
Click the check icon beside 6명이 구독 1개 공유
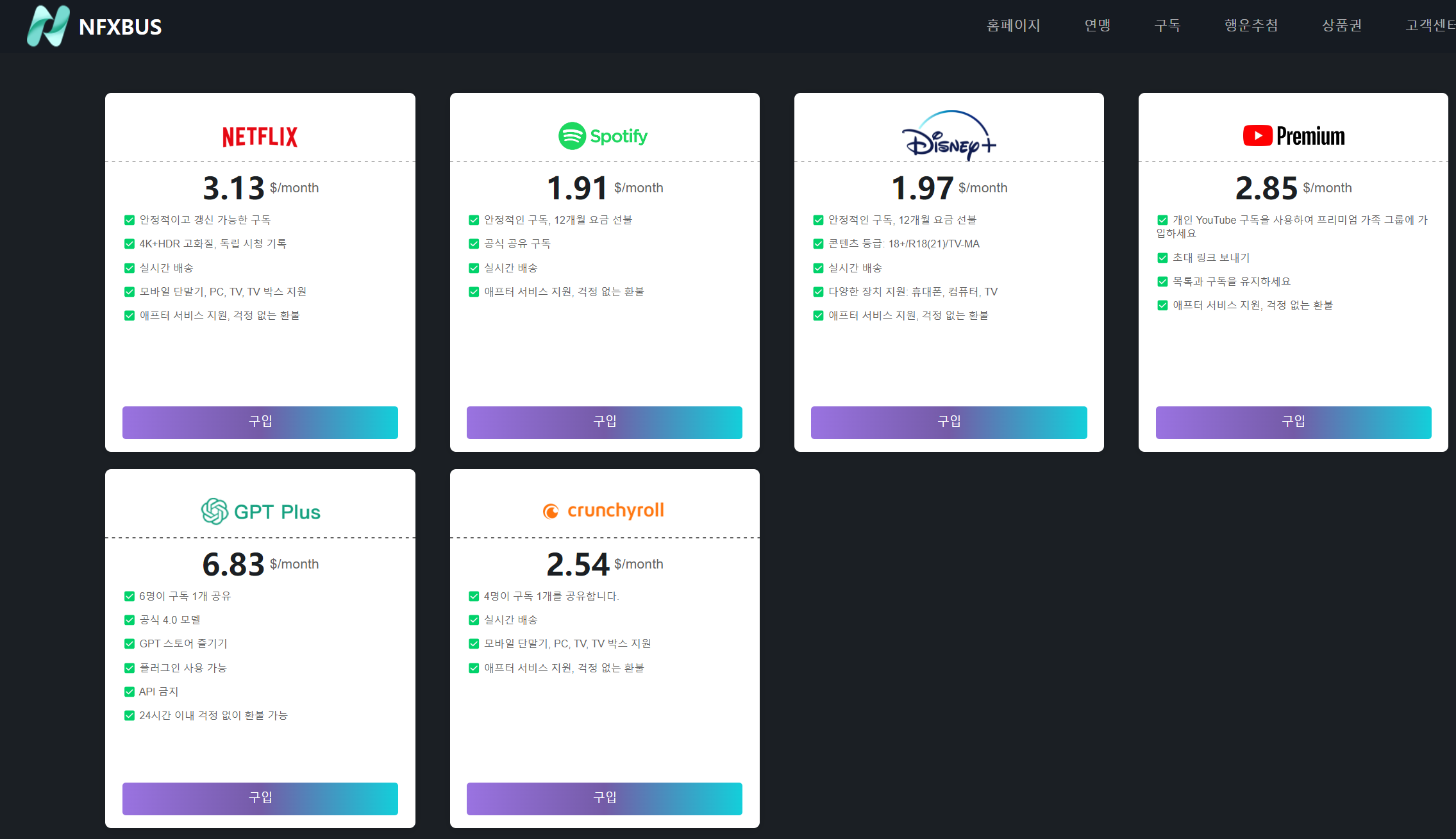click(130, 597)
